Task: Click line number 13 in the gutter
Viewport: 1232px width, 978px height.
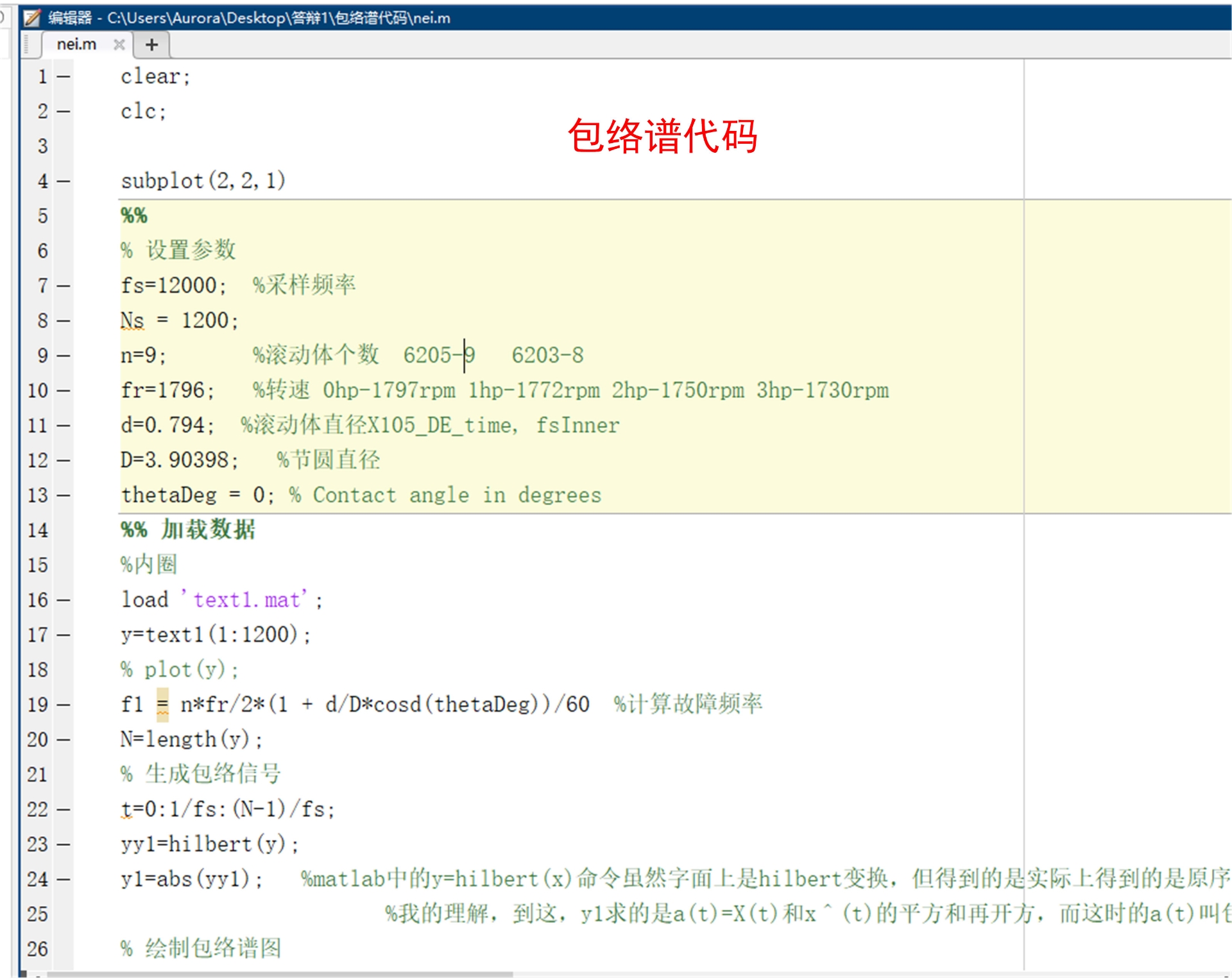Action: [x=38, y=495]
